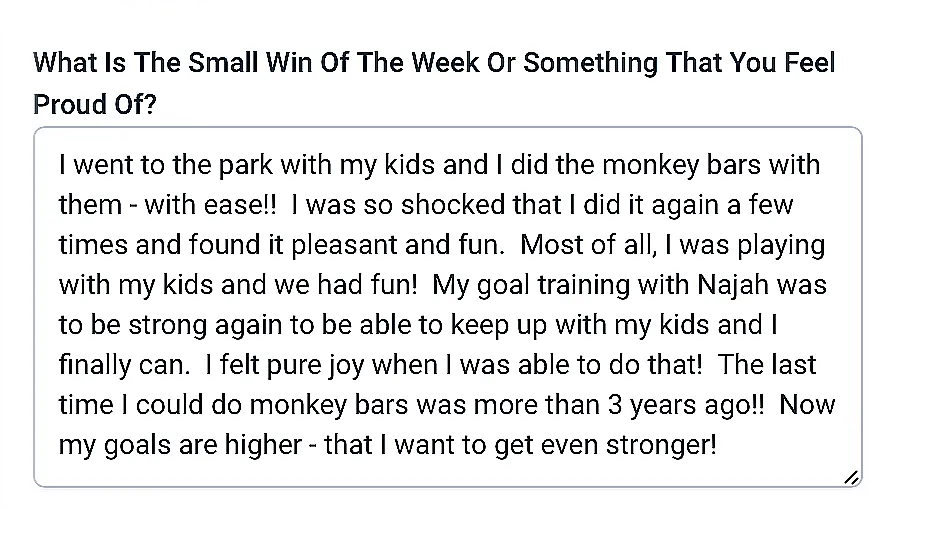Place cursor at 'pleasant and fun.'
Screen dimensions: 928x536
[398, 245]
